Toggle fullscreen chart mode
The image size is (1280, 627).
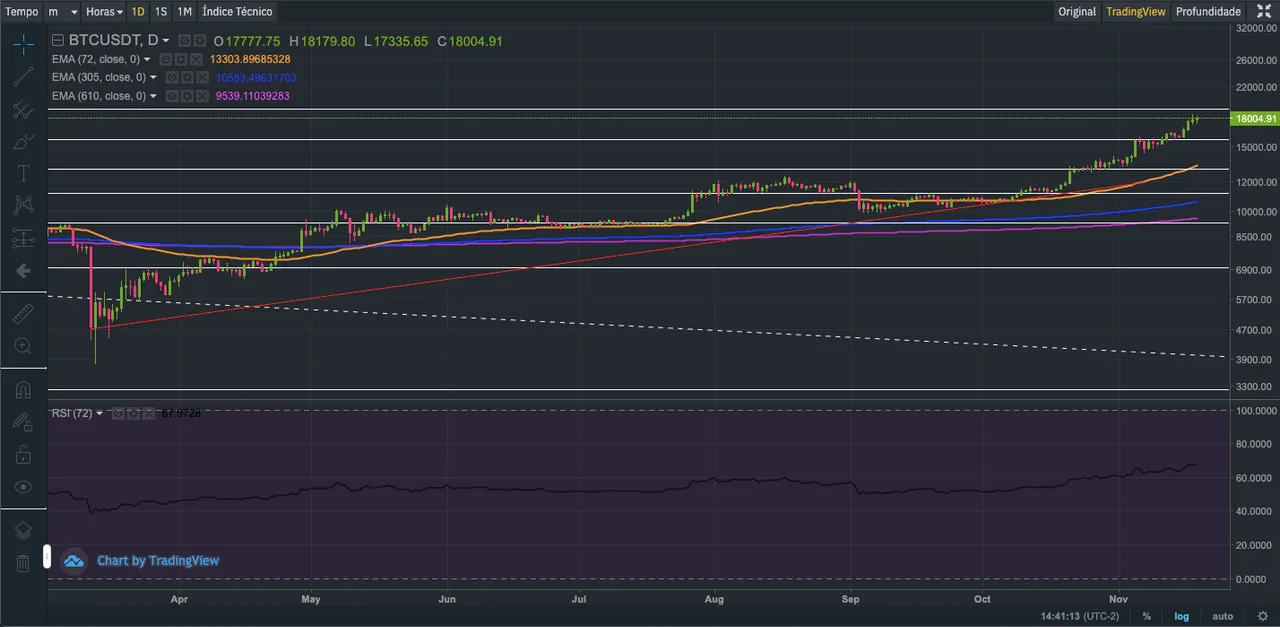pyautogui.click(x=1263, y=12)
